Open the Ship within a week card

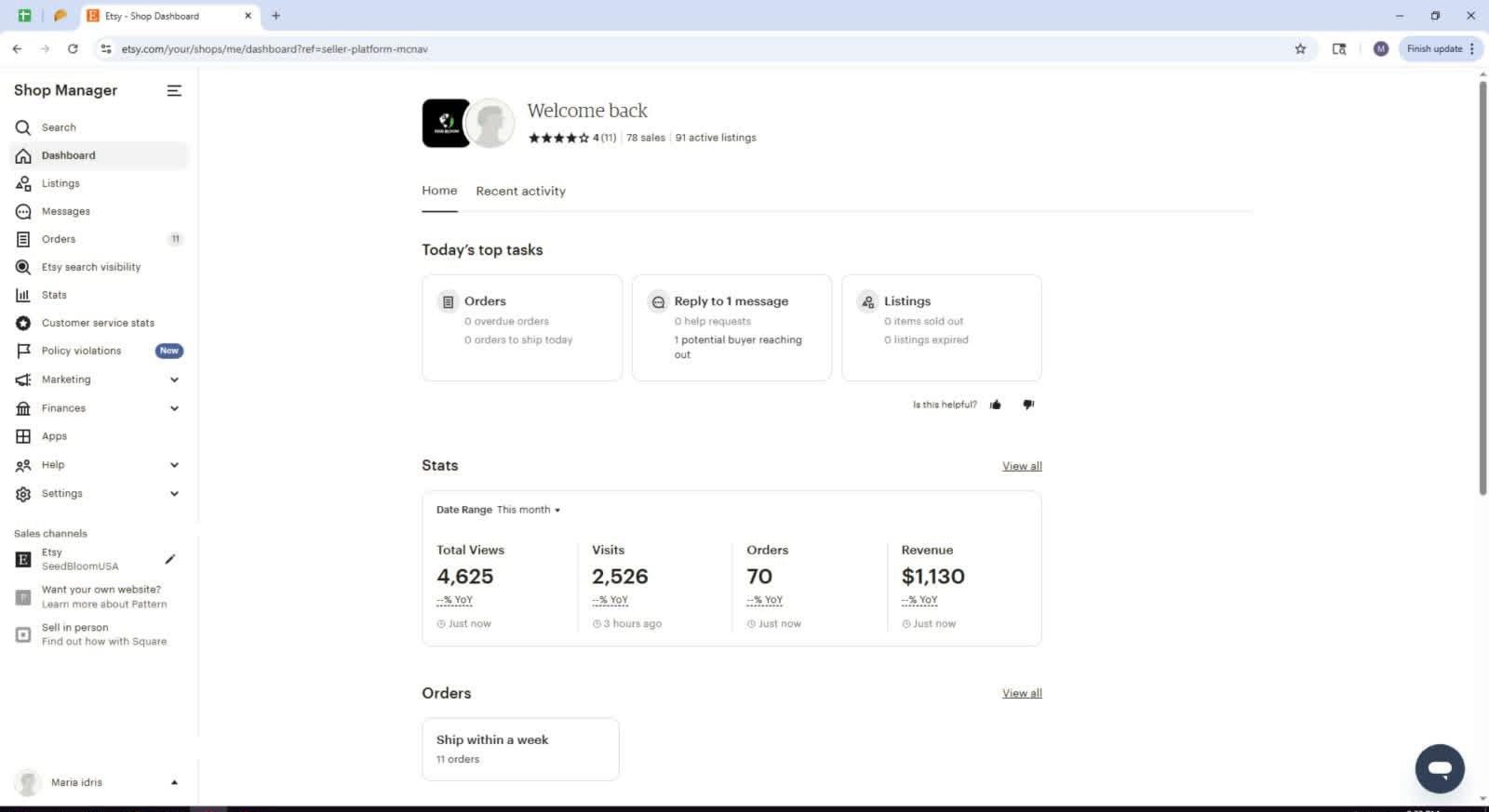[520, 749]
